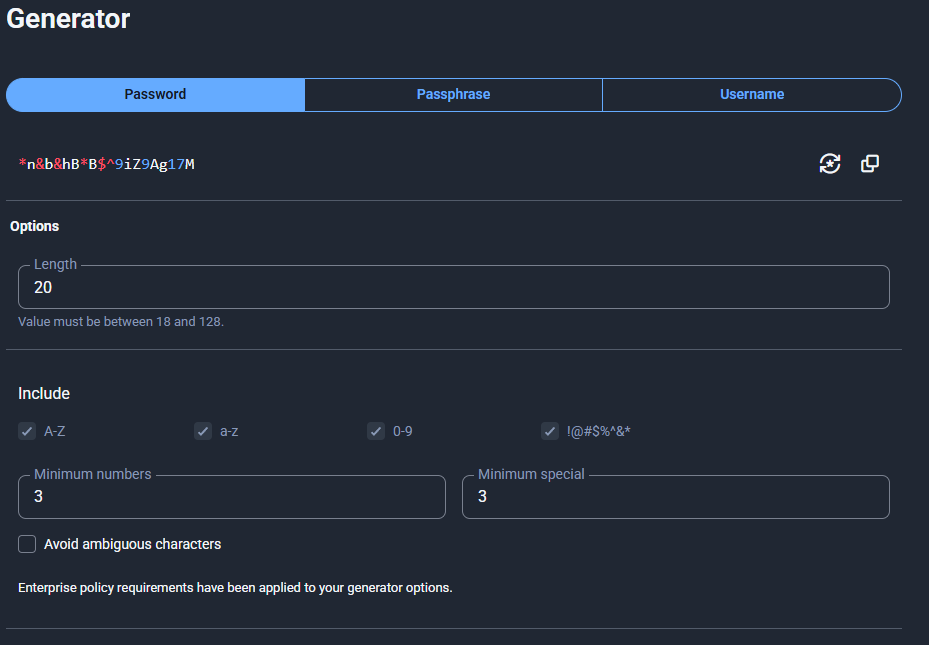This screenshot has height=645, width=929.
Task: Select the Password tab
Action: (x=155, y=94)
